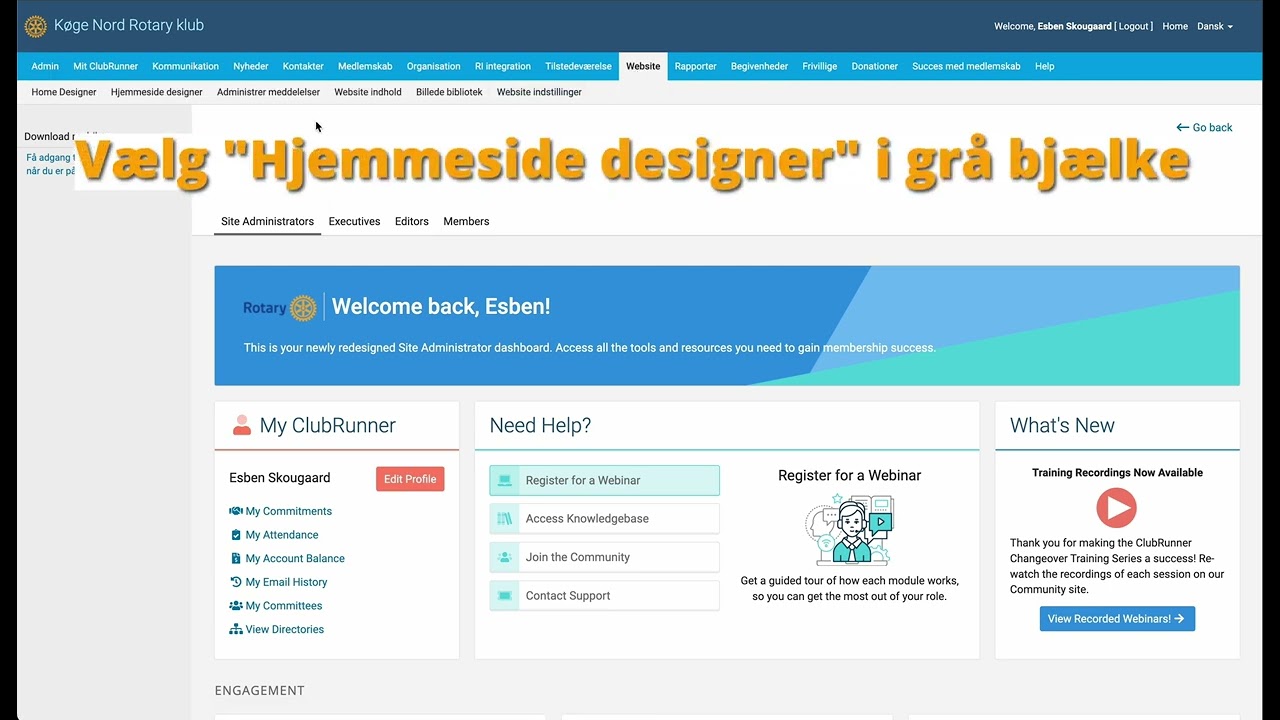Click the laptop icon on Register for a Webinar

pyautogui.click(x=505, y=480)
